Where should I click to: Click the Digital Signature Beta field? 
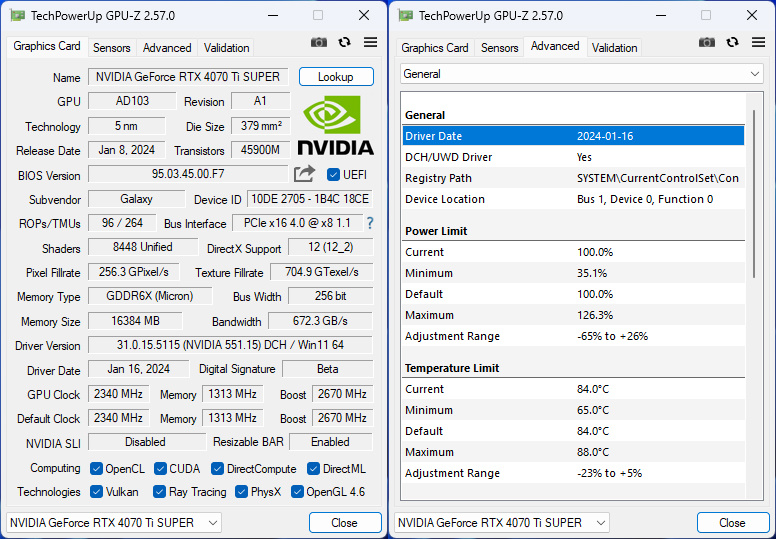(x=328, y=369)
